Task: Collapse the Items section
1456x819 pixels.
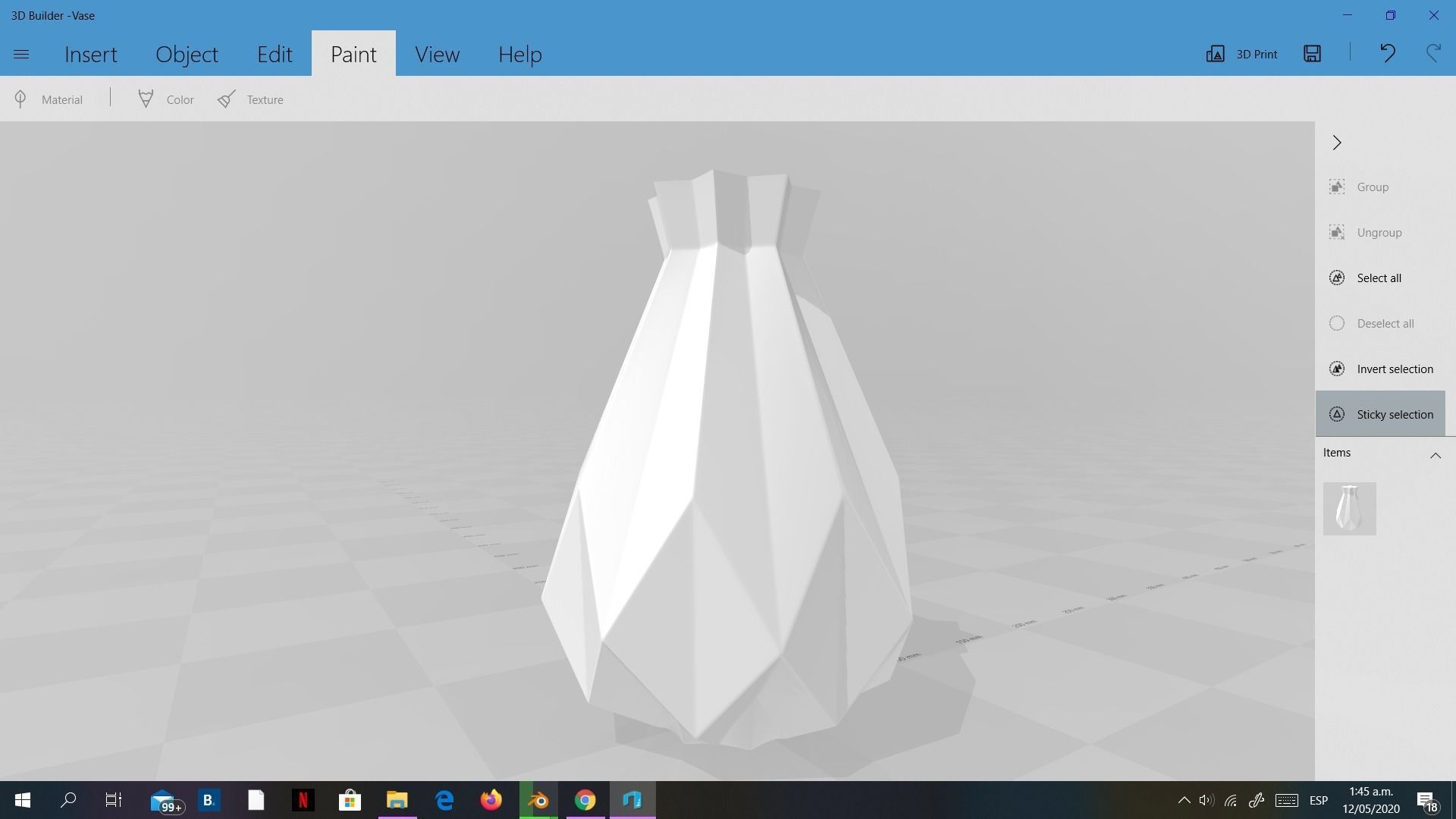Action: (x=1435, y=455)
